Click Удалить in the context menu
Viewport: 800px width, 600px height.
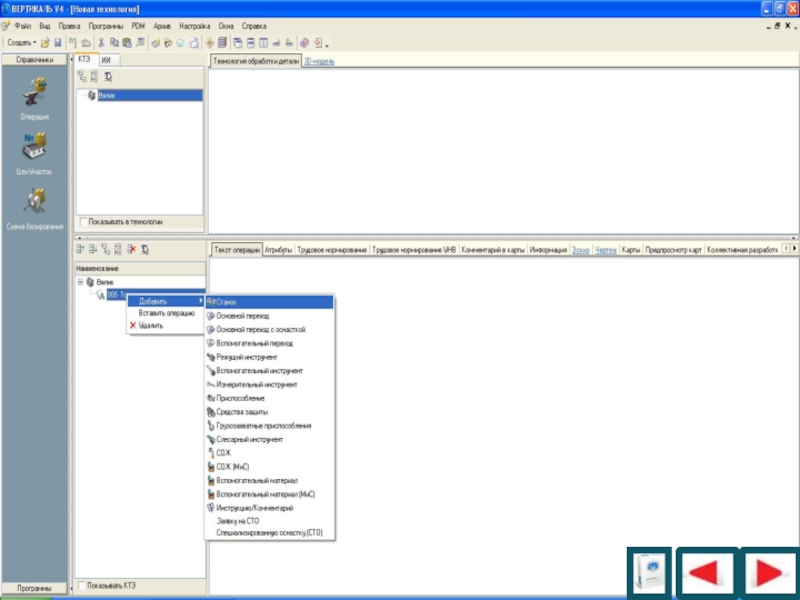(x=150, y=325)
